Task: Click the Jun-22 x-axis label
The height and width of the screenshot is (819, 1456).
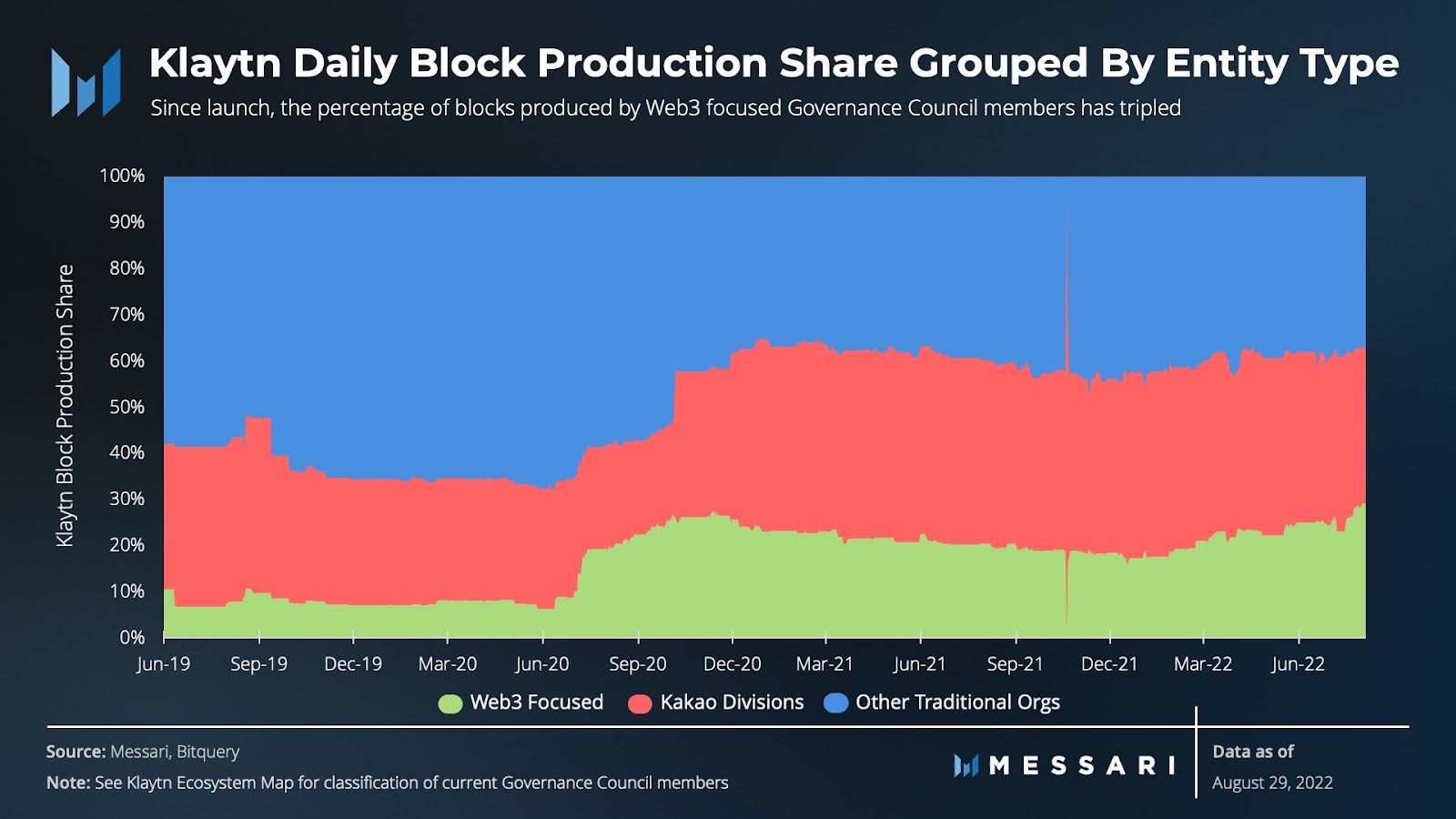Action: (1299, 663)
